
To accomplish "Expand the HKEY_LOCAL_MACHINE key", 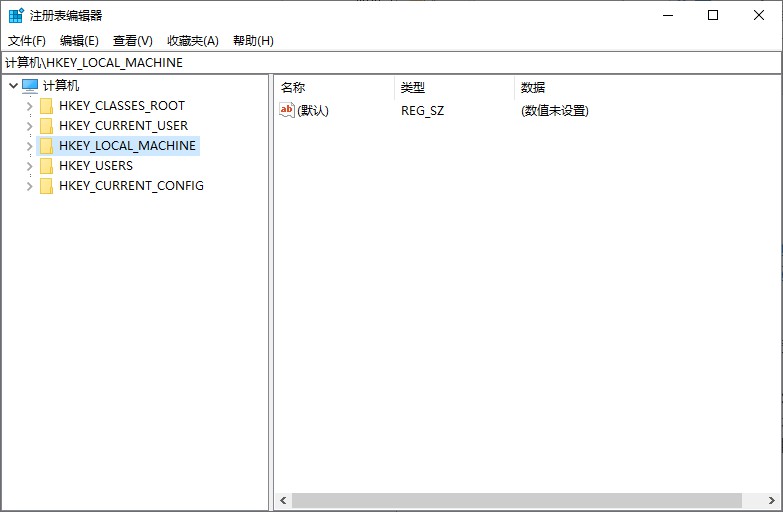I will [x=29, y=146].
